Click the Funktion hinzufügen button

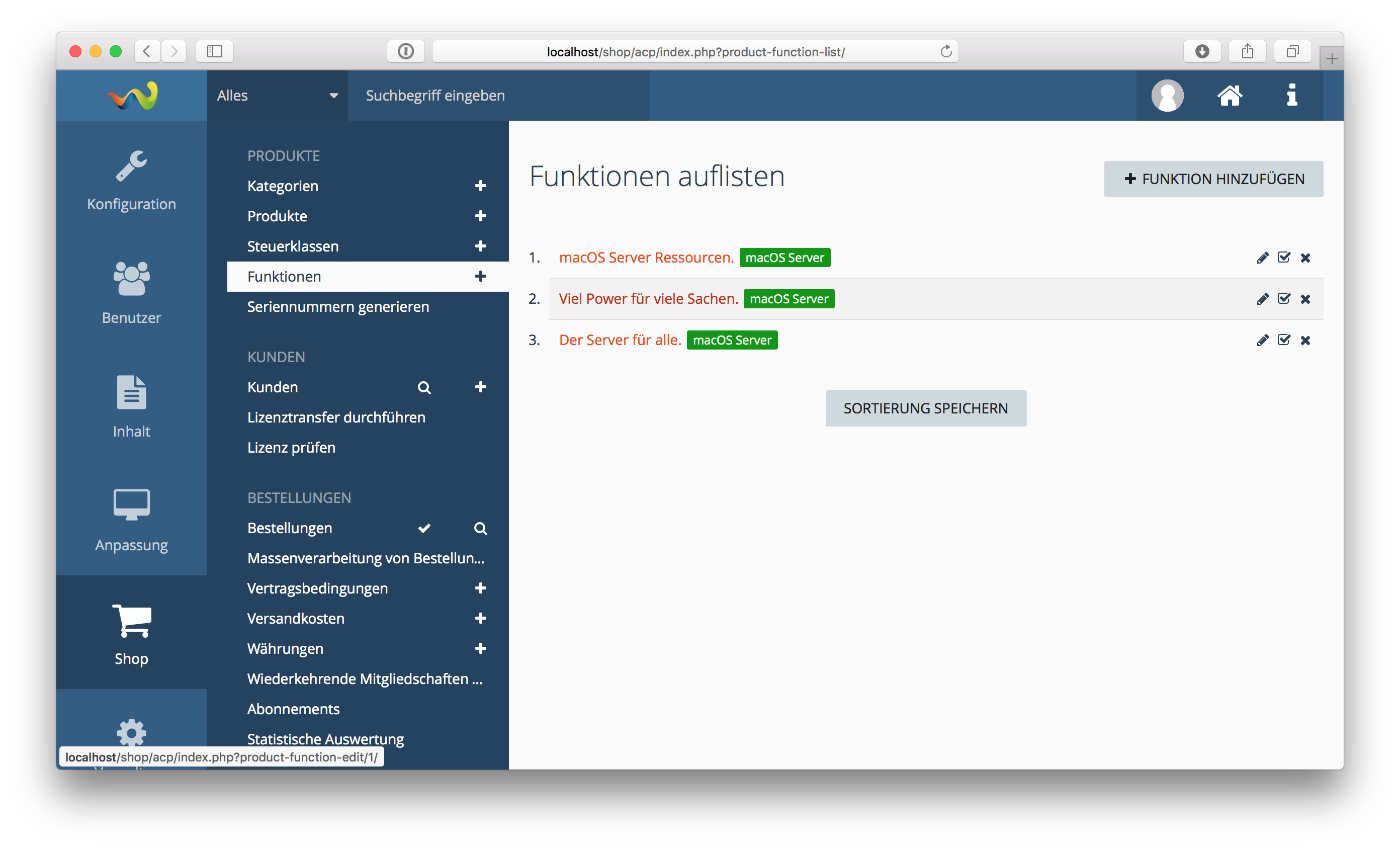click(1213, 179)
